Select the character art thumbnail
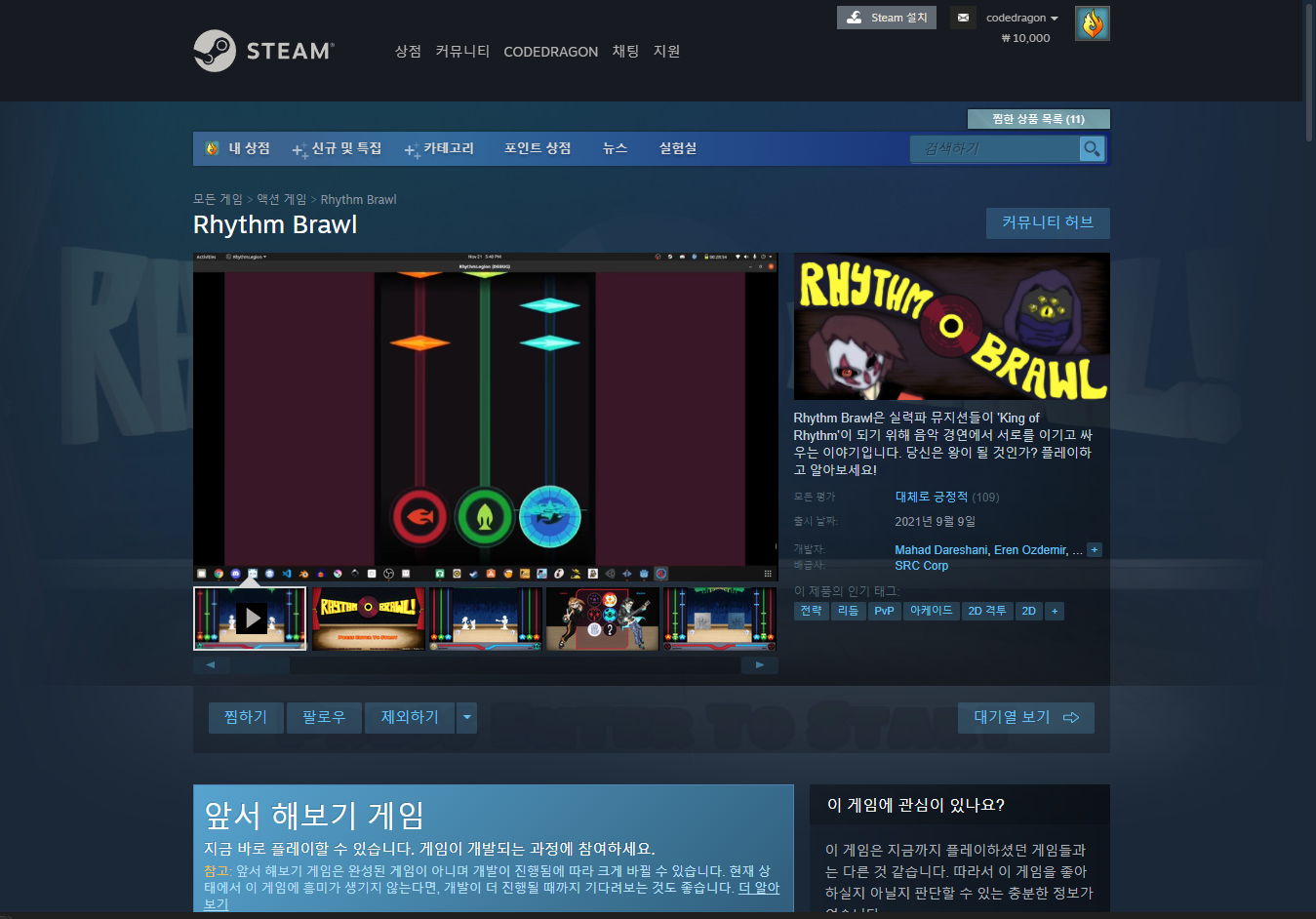 pos(602,619)
